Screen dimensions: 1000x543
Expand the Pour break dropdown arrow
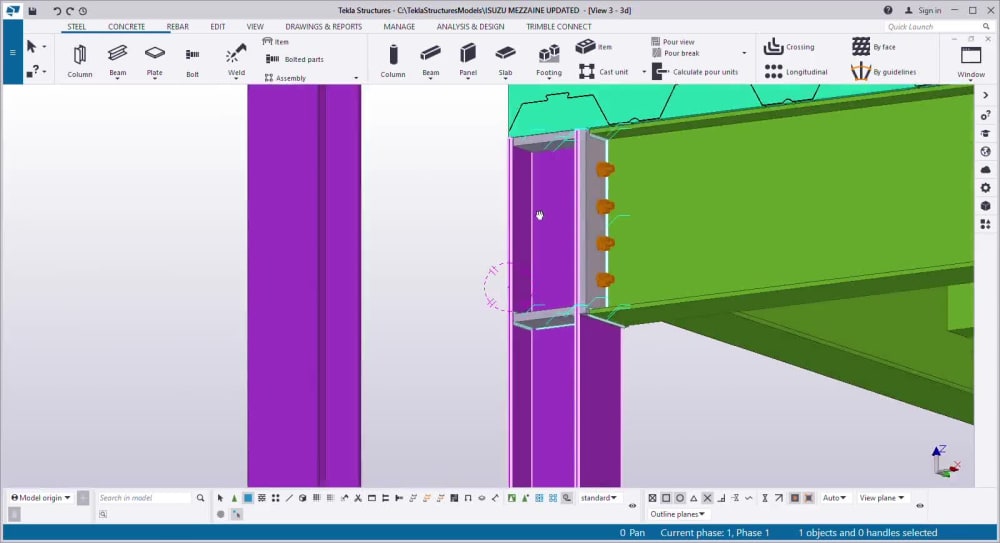(x=744, y=53)
